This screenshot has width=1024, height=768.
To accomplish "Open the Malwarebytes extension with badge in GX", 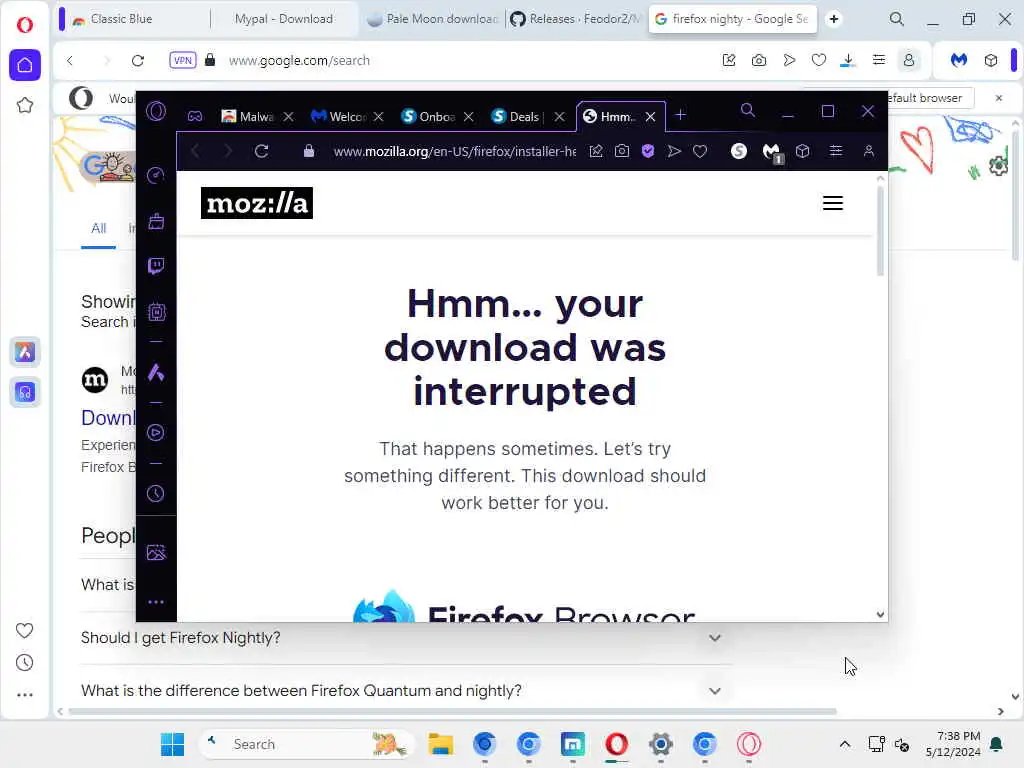I will [x=772, y=152].
